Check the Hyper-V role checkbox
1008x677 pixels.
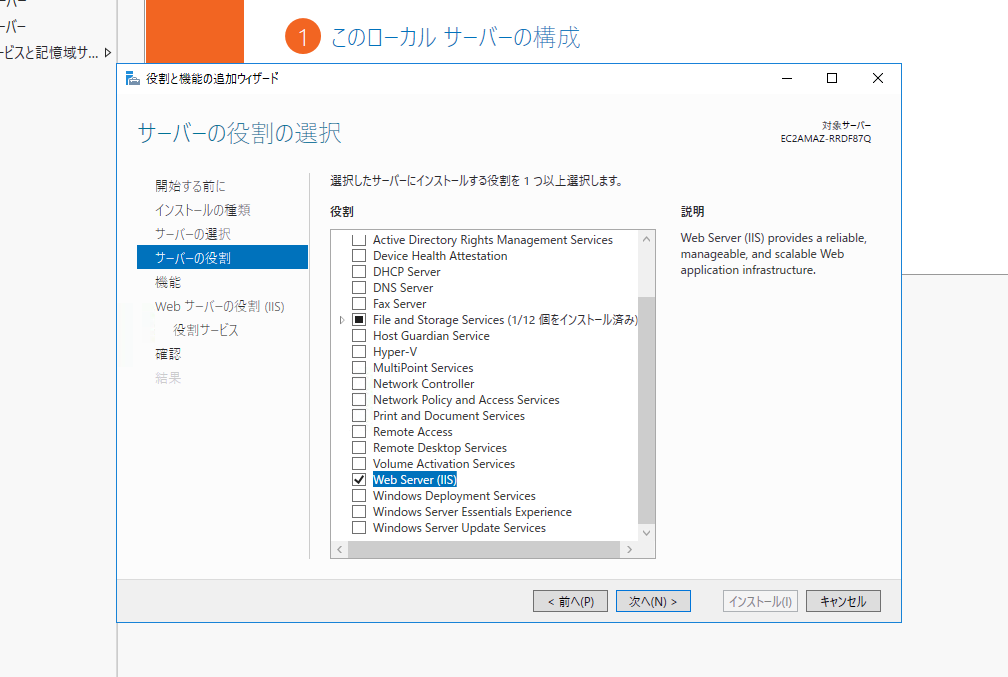coord(359,352)
